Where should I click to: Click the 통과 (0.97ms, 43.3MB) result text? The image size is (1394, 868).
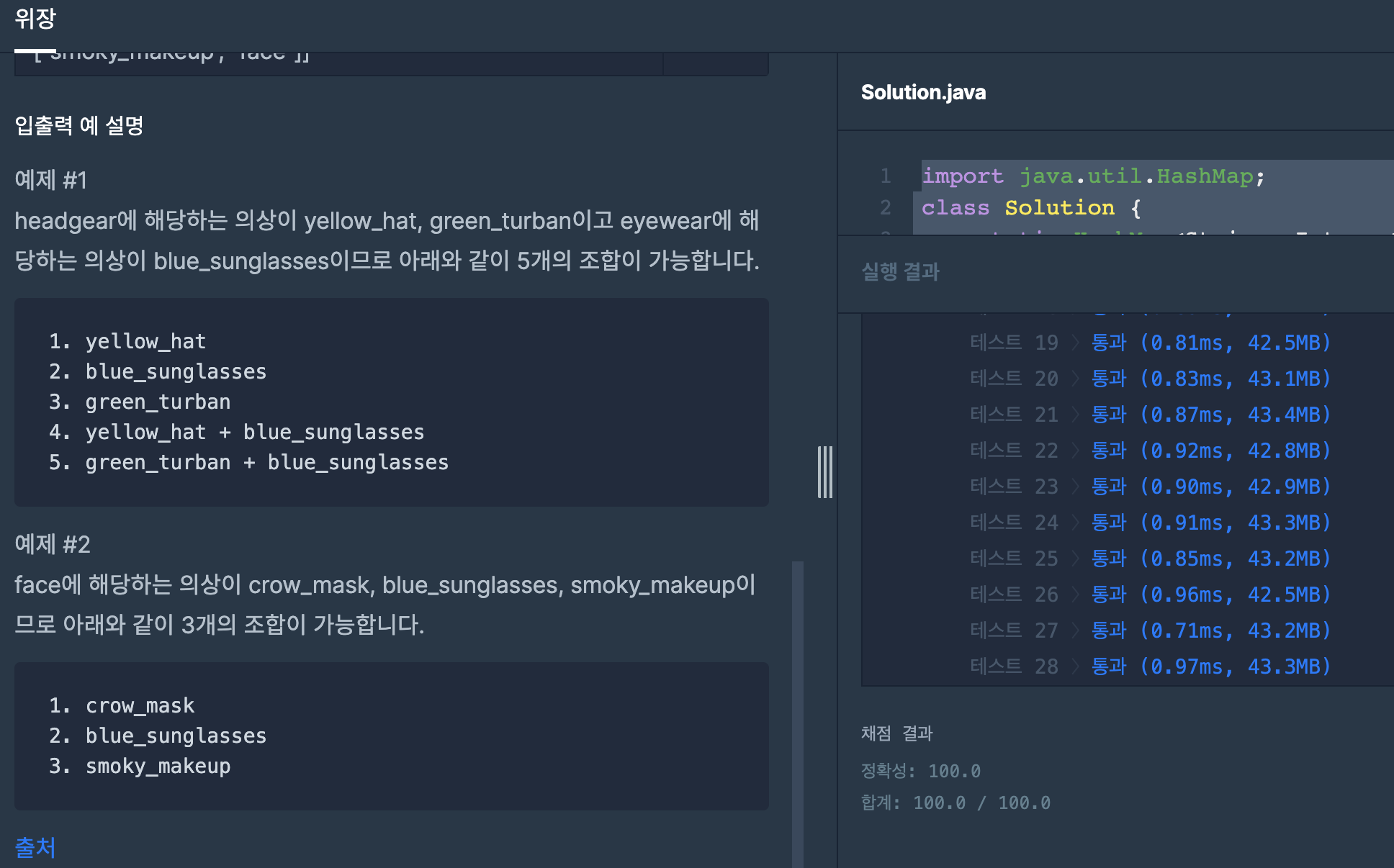(x=1210, y=666)
